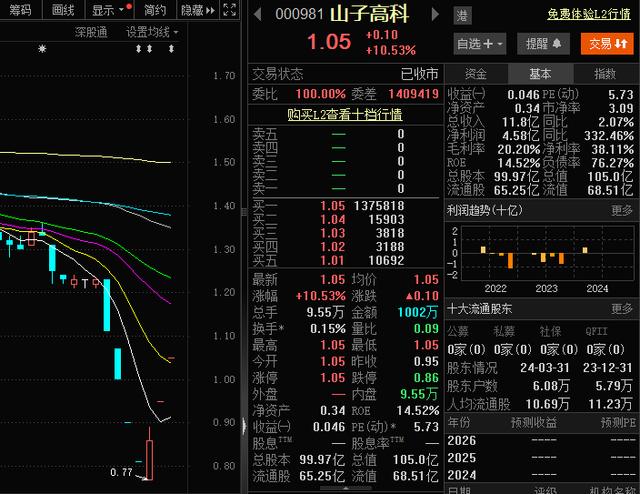
Task: Click 隐藏 to hide the side panel
Action: click(198, 10)
